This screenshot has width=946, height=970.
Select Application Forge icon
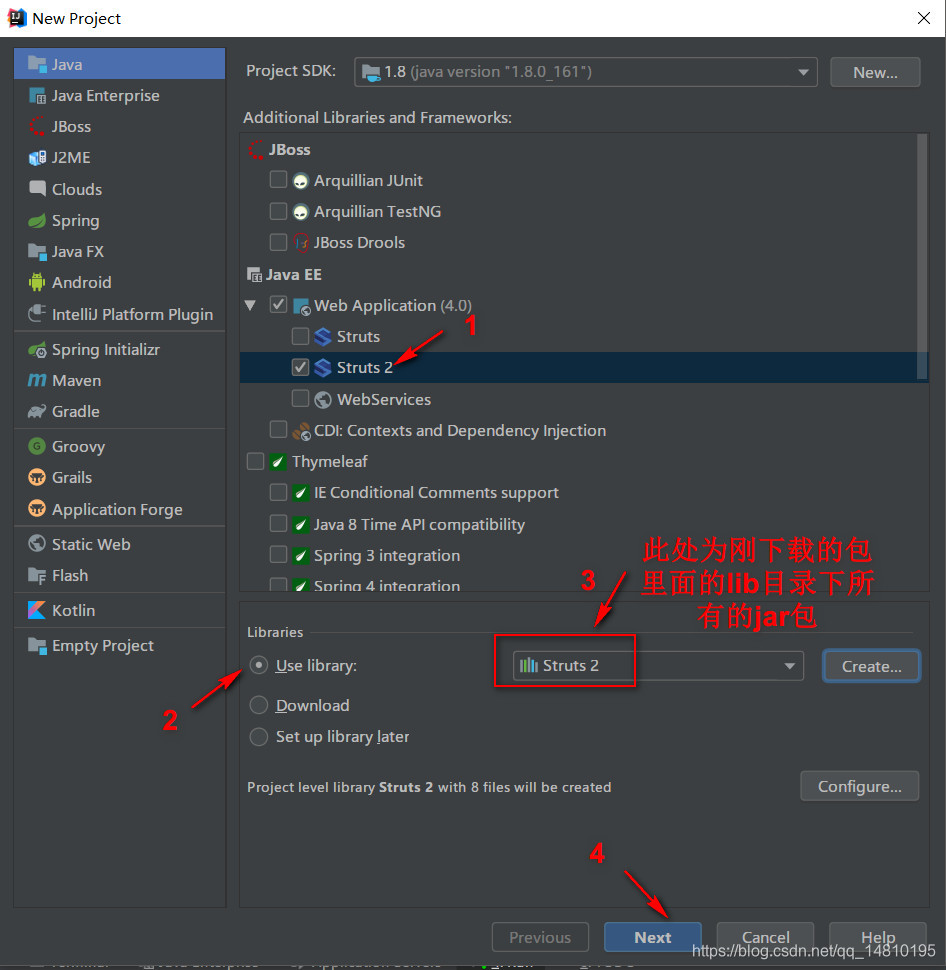tap(37, 509)
